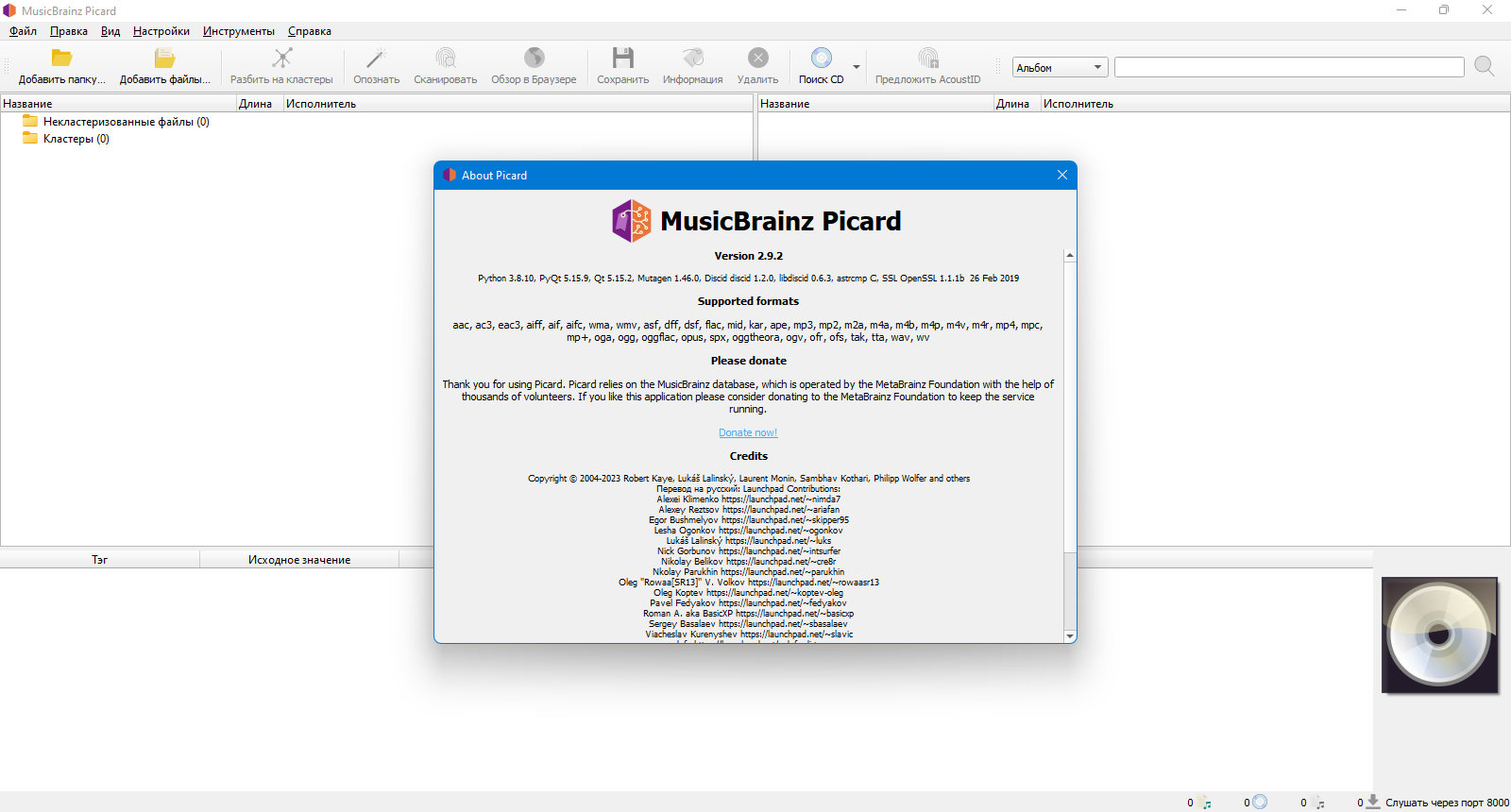Screen dimensions: 1511x812
Task: Click the Сохранить floppy disk icon
Action: [x=623, y=59]
